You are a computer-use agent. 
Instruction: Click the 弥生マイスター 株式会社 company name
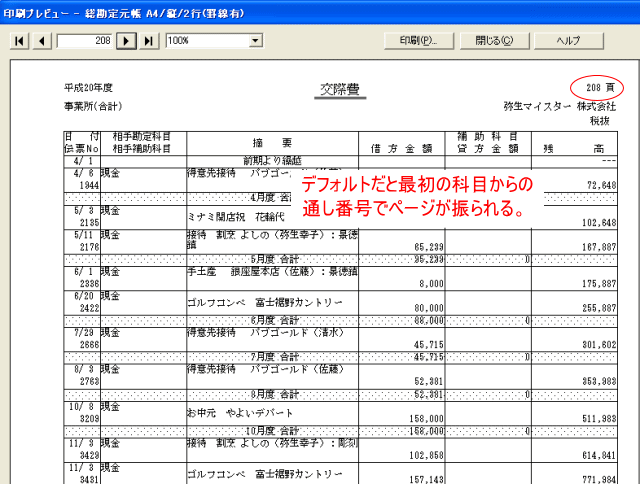tap(560, 107)
